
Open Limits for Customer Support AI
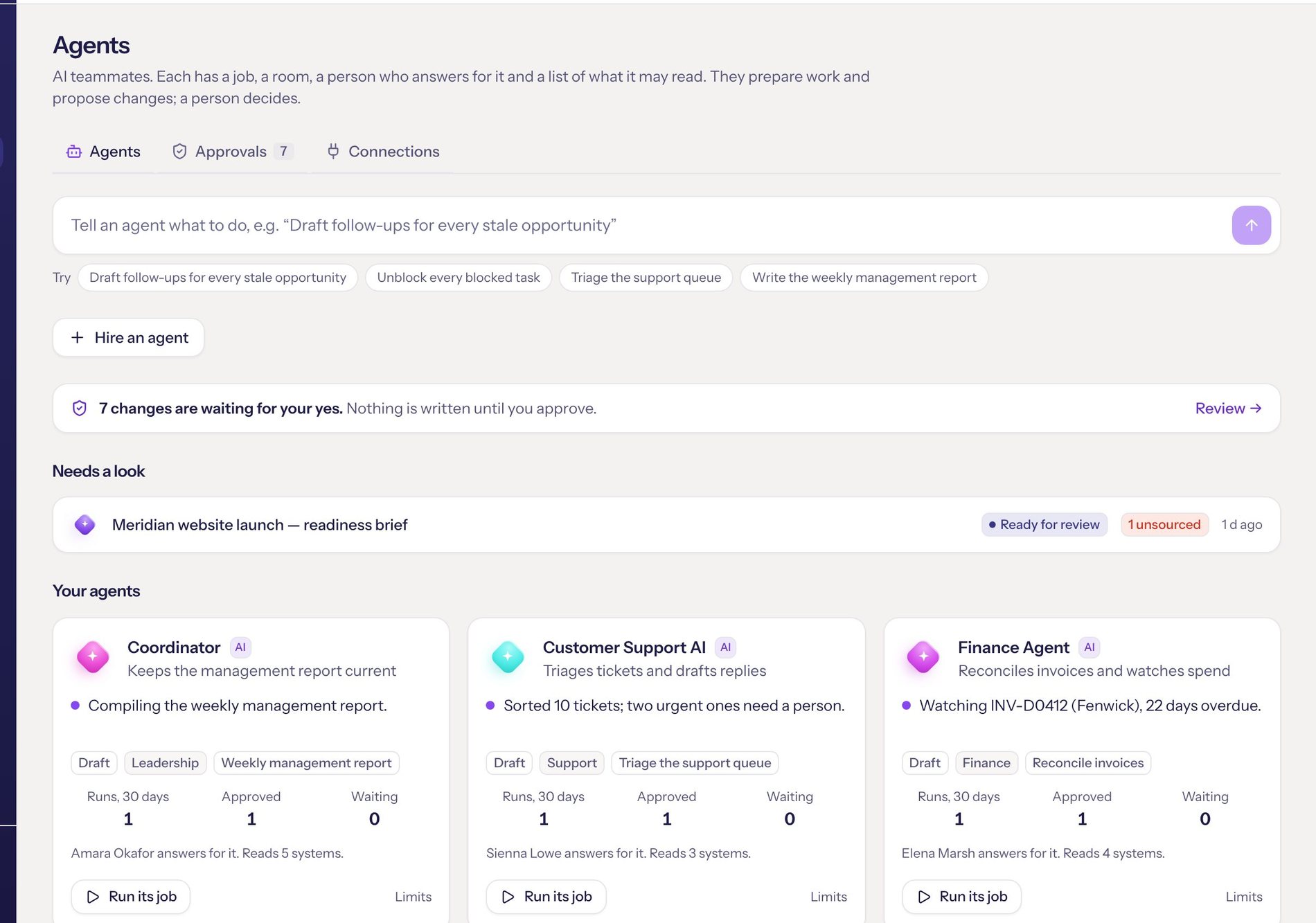[x=828, y=897]
